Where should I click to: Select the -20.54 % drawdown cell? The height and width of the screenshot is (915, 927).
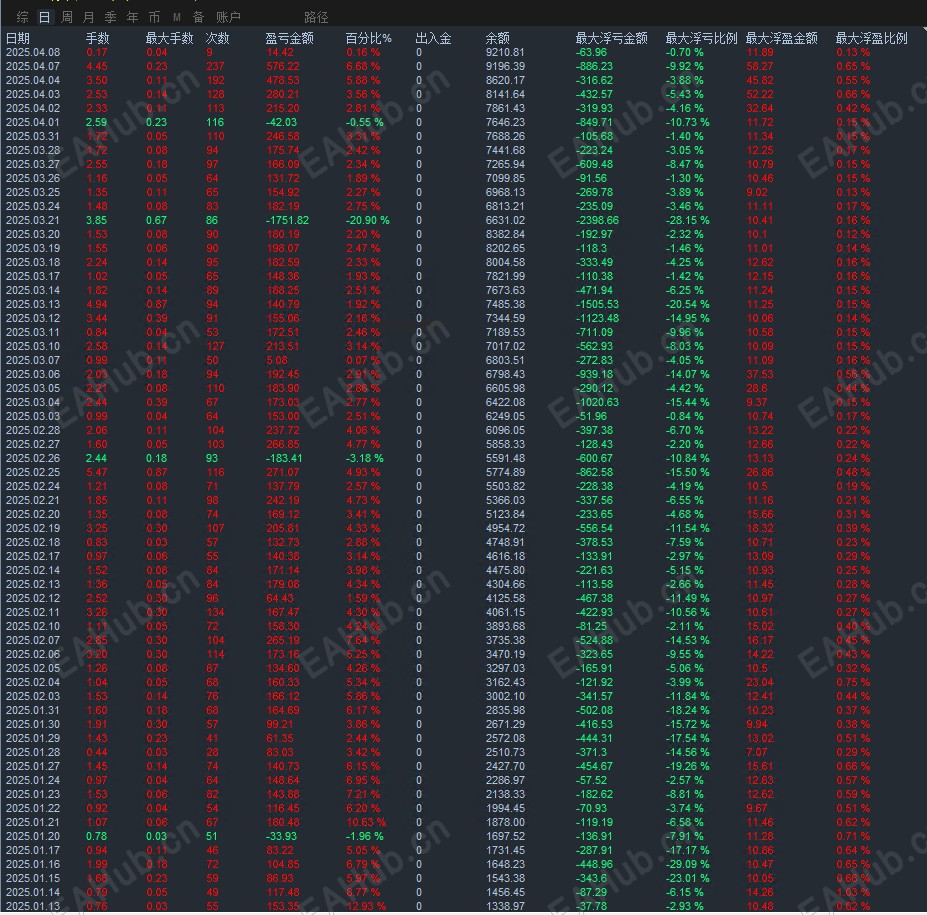(688, 304)
